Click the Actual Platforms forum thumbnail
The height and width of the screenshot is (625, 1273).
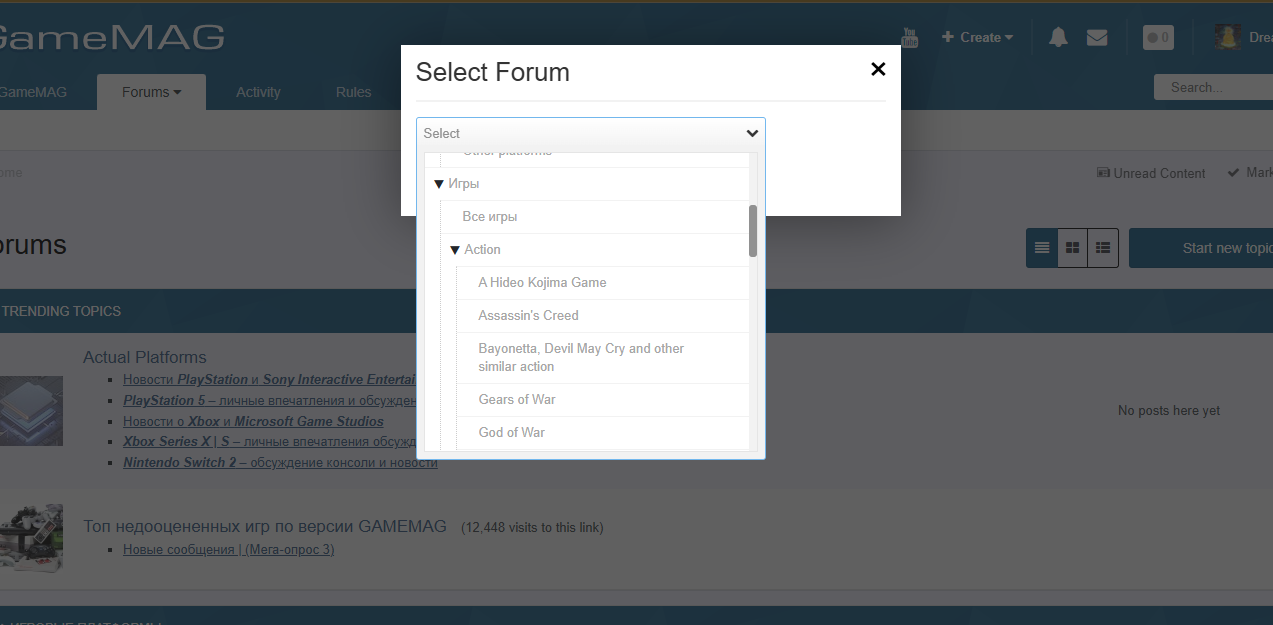[31, 411]
